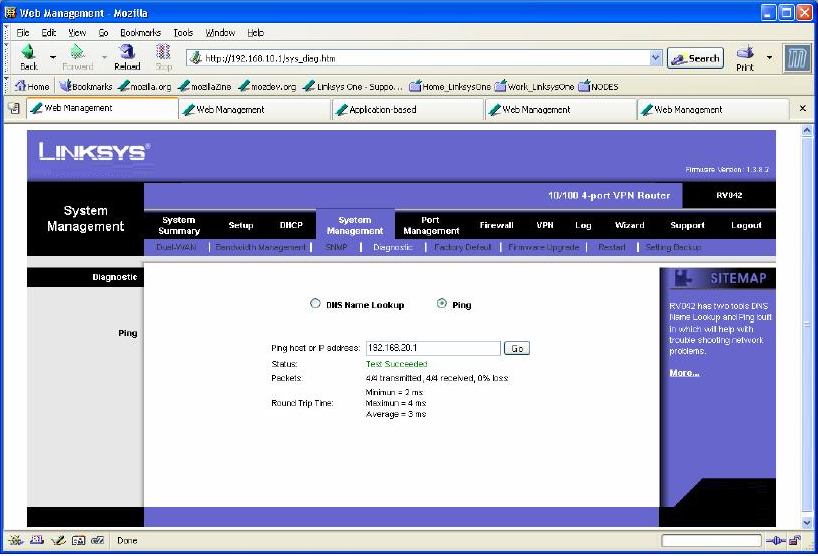Click the More... link in sitemap panel
Viewport: 818px width, 556px height.
point(684,372)
